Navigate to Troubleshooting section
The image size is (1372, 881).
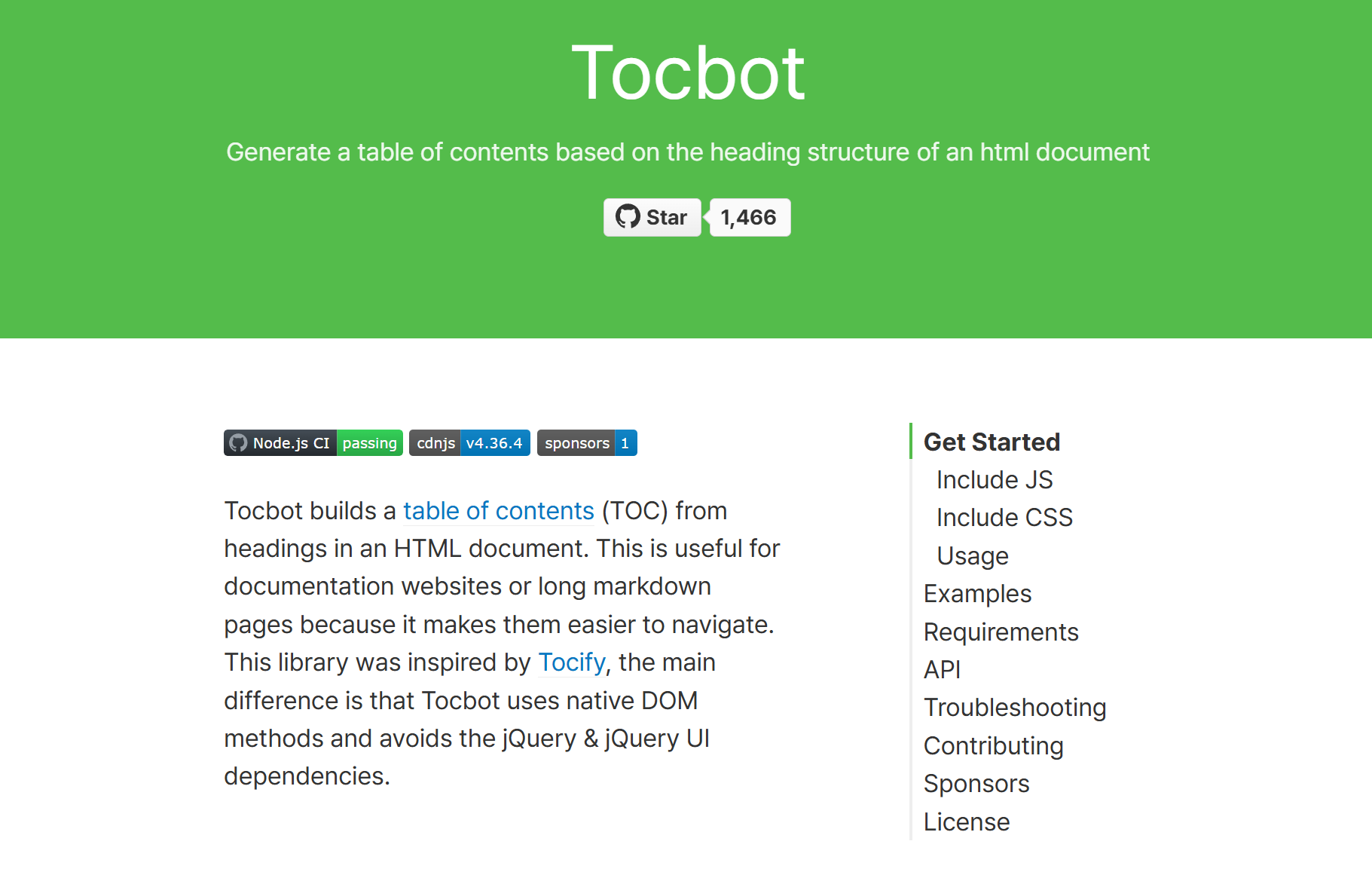pyautogui.click(x=1014, y=708)
